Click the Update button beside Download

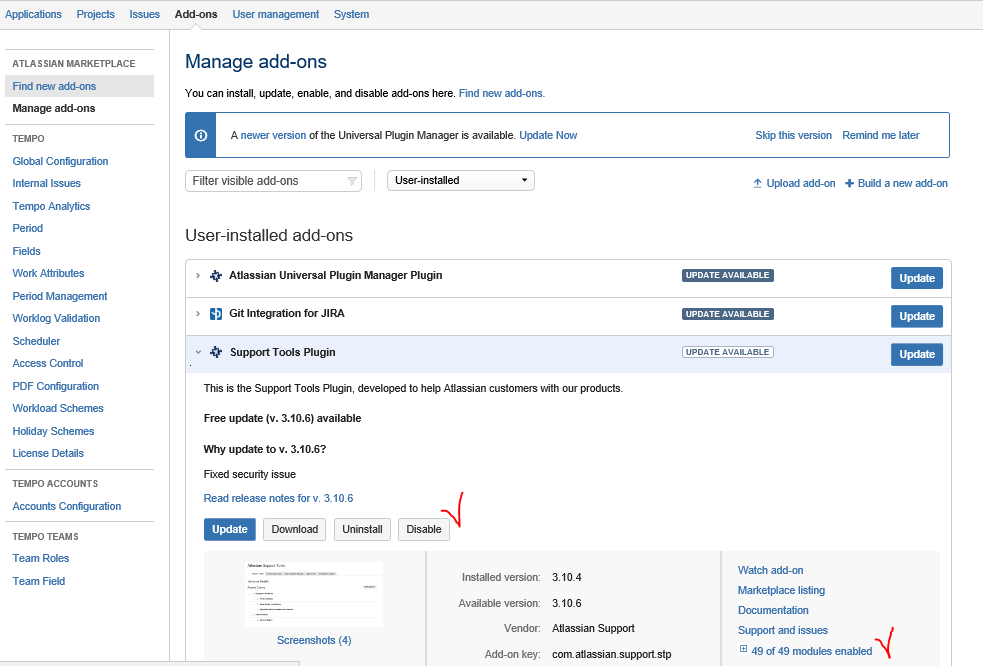coord(229,529)
